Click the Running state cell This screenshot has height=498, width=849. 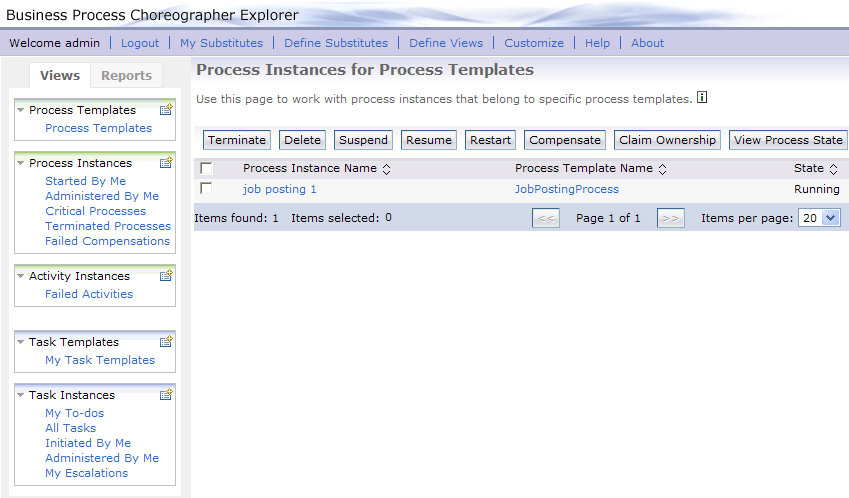[x=817, y=189]
